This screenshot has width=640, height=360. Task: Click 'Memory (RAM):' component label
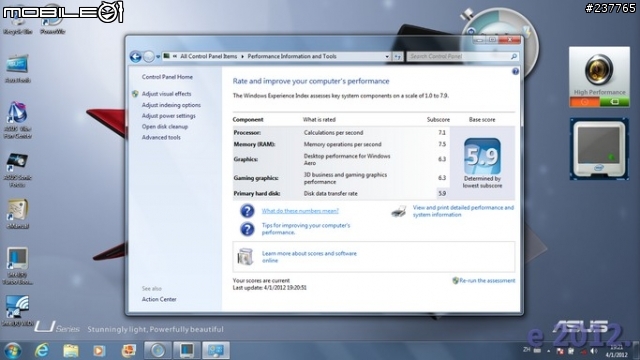point(254,144)
